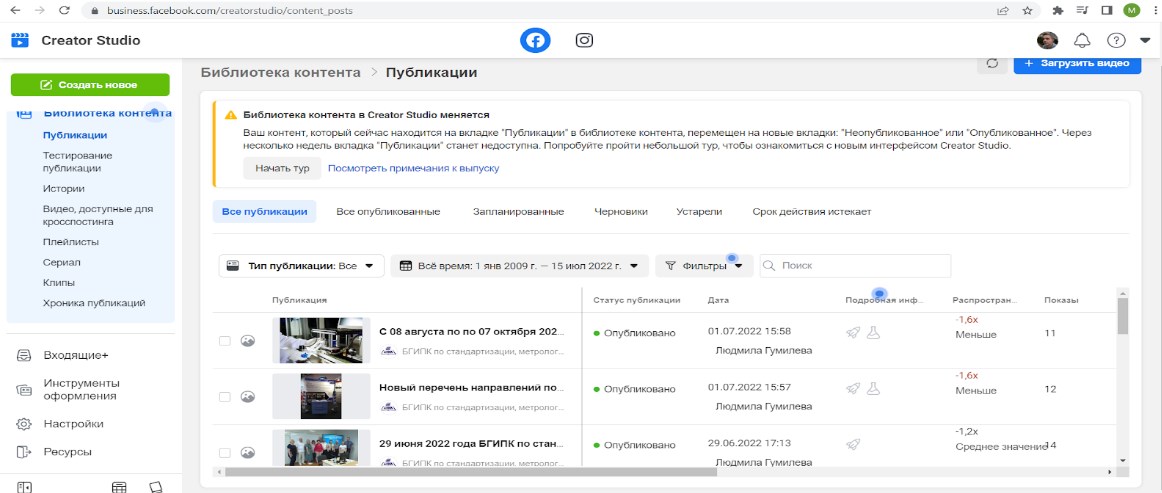Click the Создать новое button
The width and height of the screenshot is (1162, 493).
pos(90,85)
